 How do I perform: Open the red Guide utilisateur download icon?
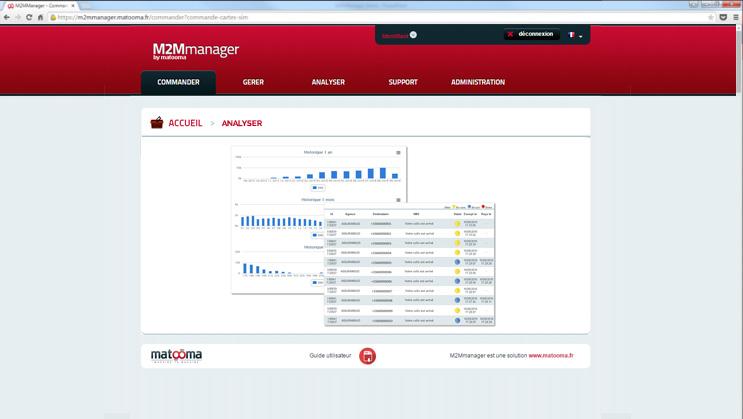[x=368, y=356]
